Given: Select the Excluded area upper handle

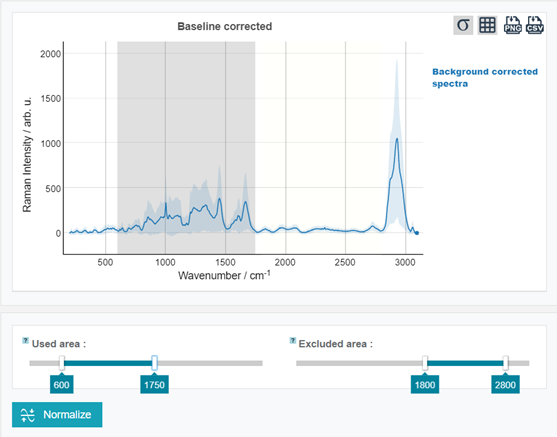Looking at the screenshot, I should coord(505,363).
